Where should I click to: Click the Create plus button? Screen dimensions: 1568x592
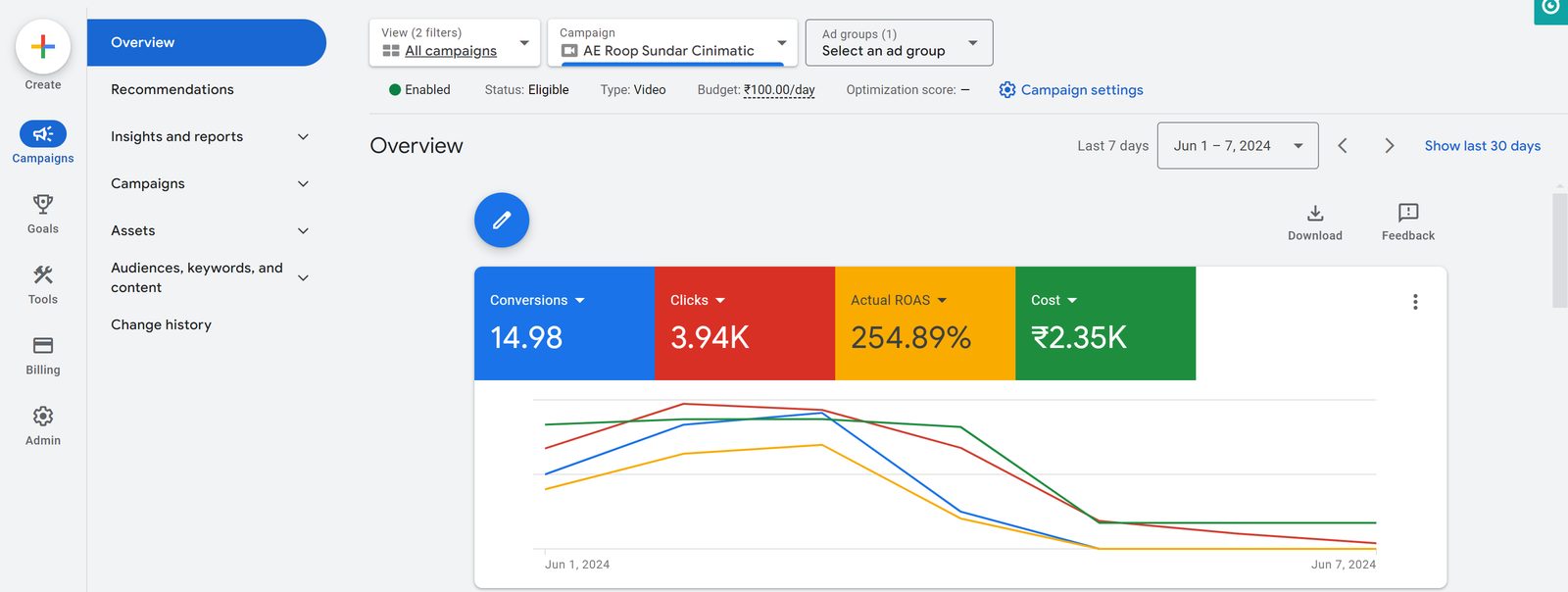(x=43, y=46)
